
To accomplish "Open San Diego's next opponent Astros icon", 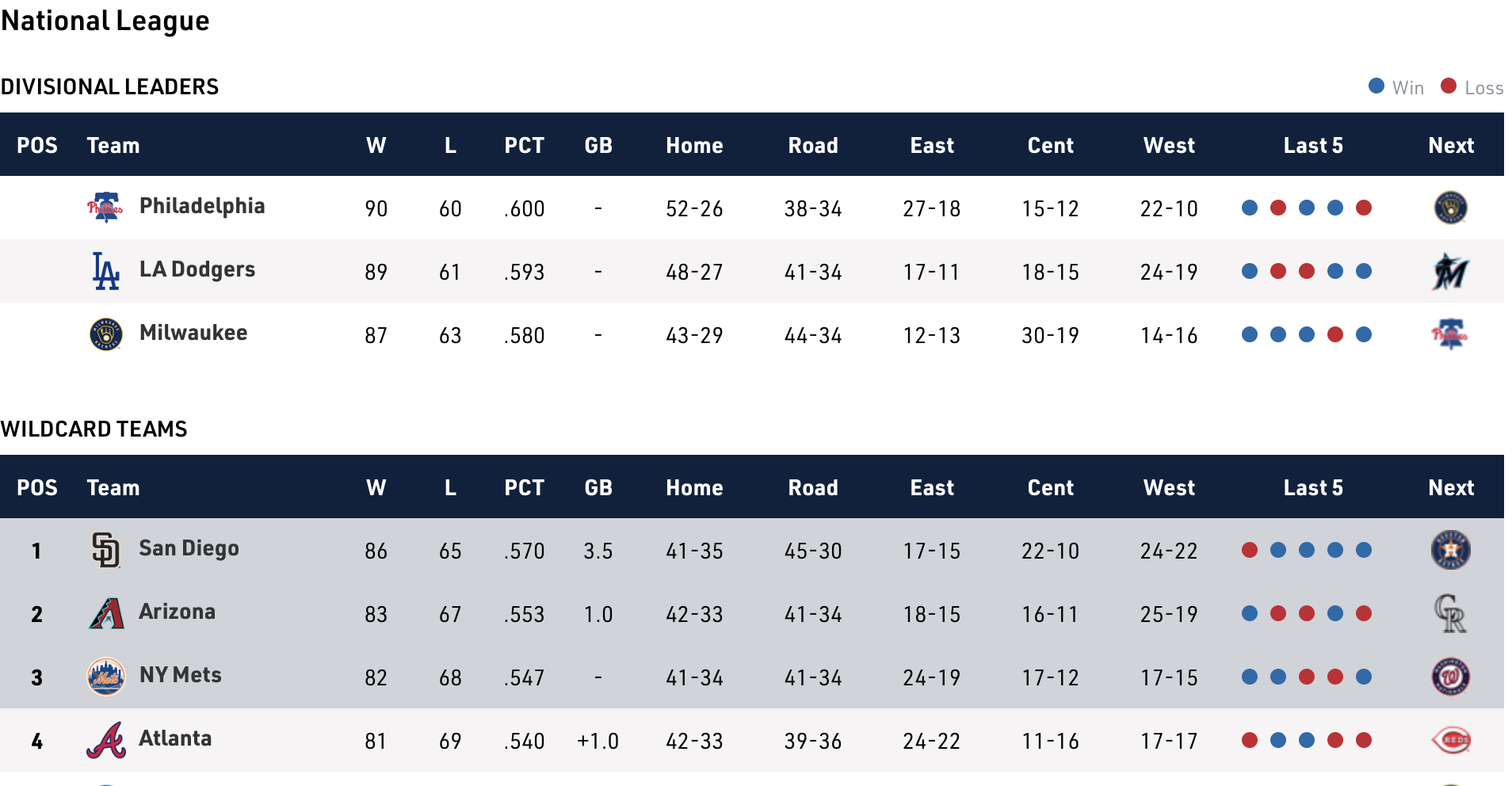I will [1450, 550].
